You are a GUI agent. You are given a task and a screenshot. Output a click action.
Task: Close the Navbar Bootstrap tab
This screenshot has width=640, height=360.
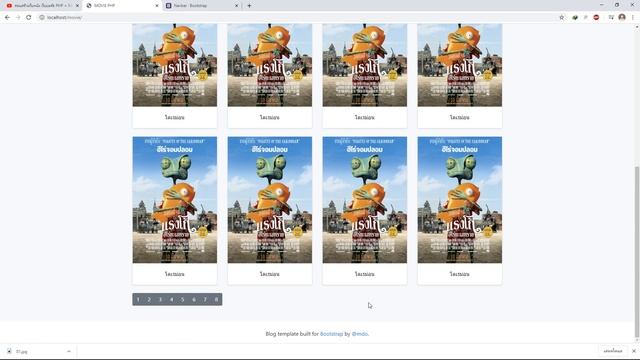click(x=236, y=6)
